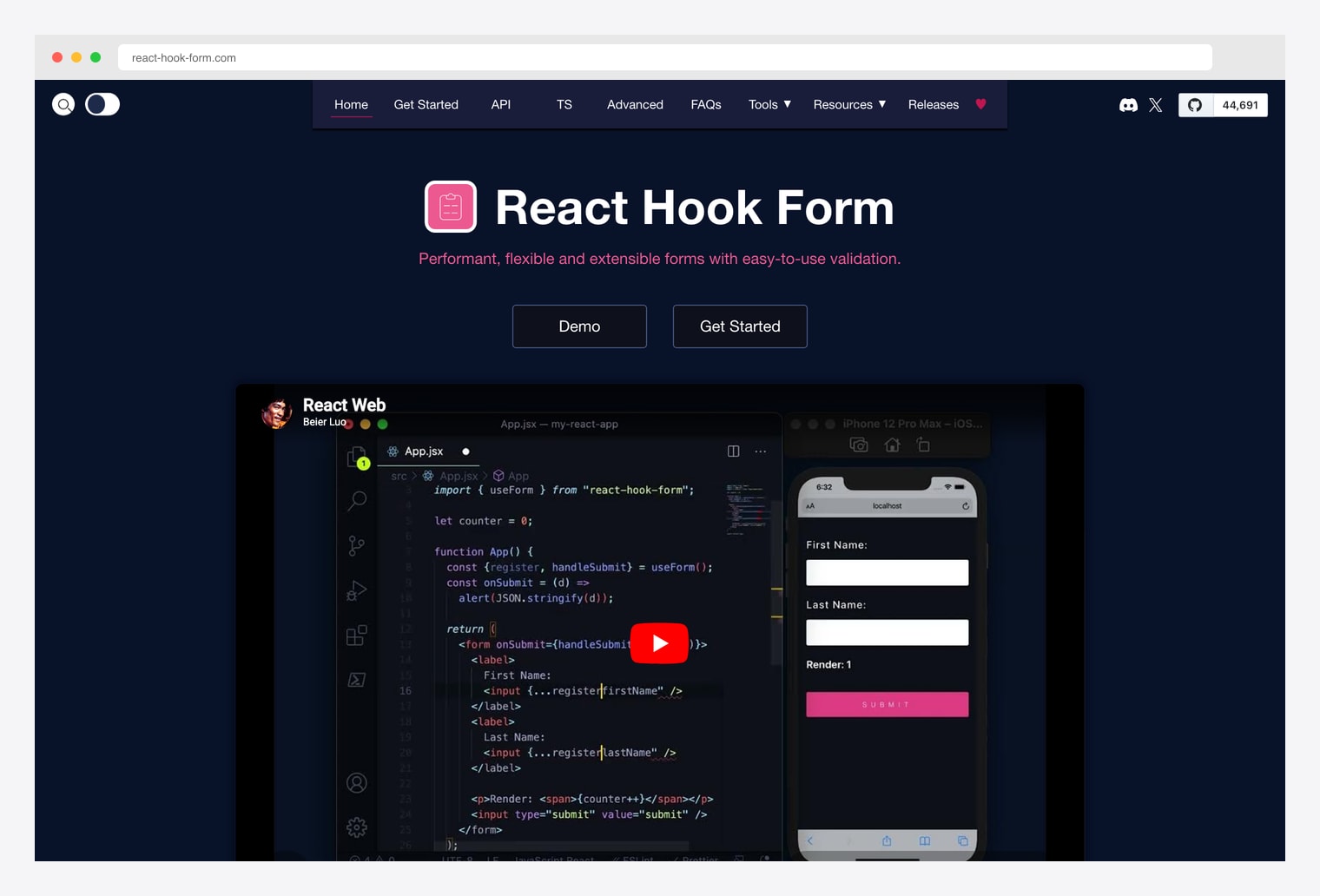
Task: Click the 'let counter = 0;' code line
Action: coord(484,521)
